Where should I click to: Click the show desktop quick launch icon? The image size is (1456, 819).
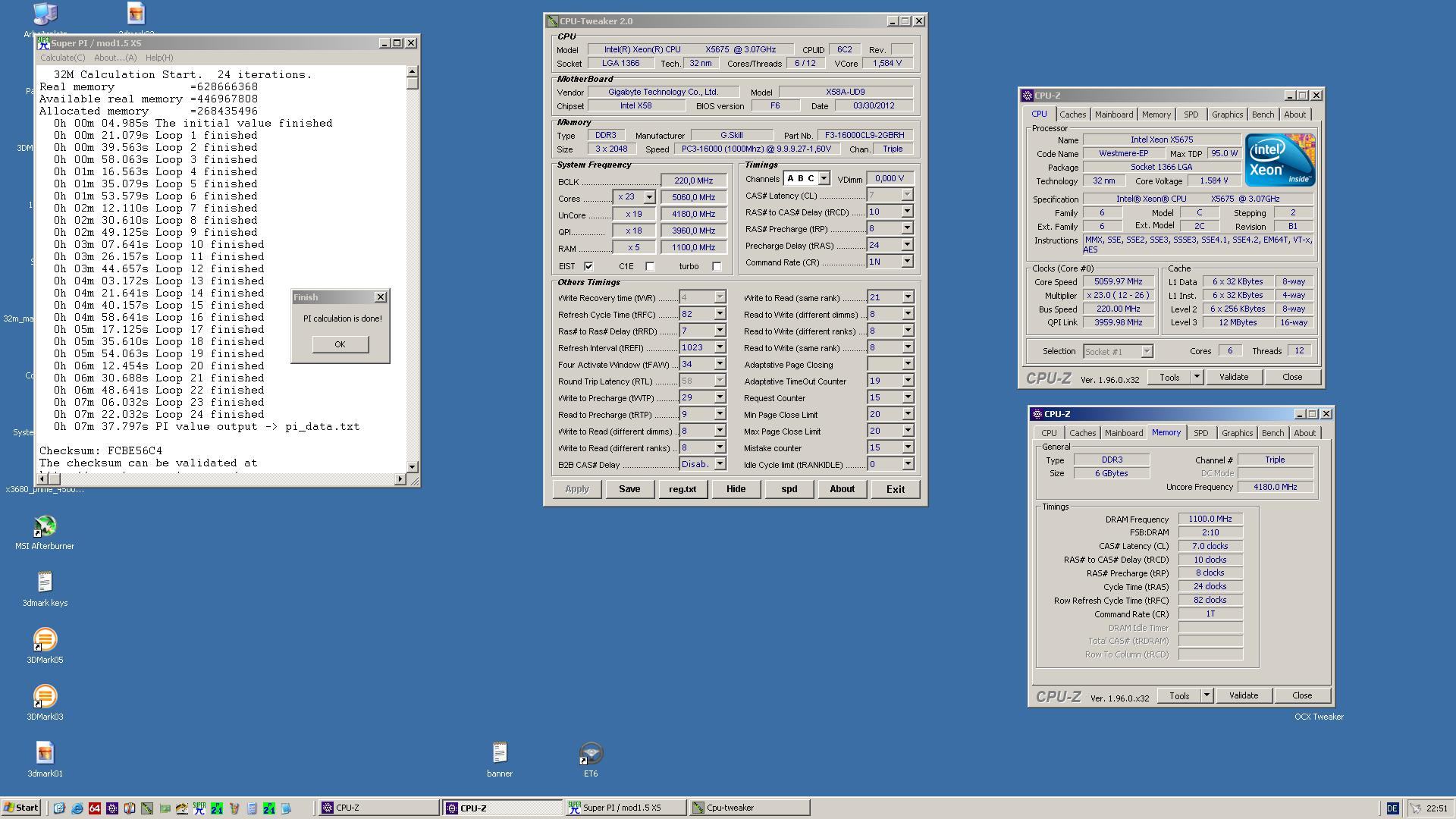pyautogui.click(x=59, y=808)
